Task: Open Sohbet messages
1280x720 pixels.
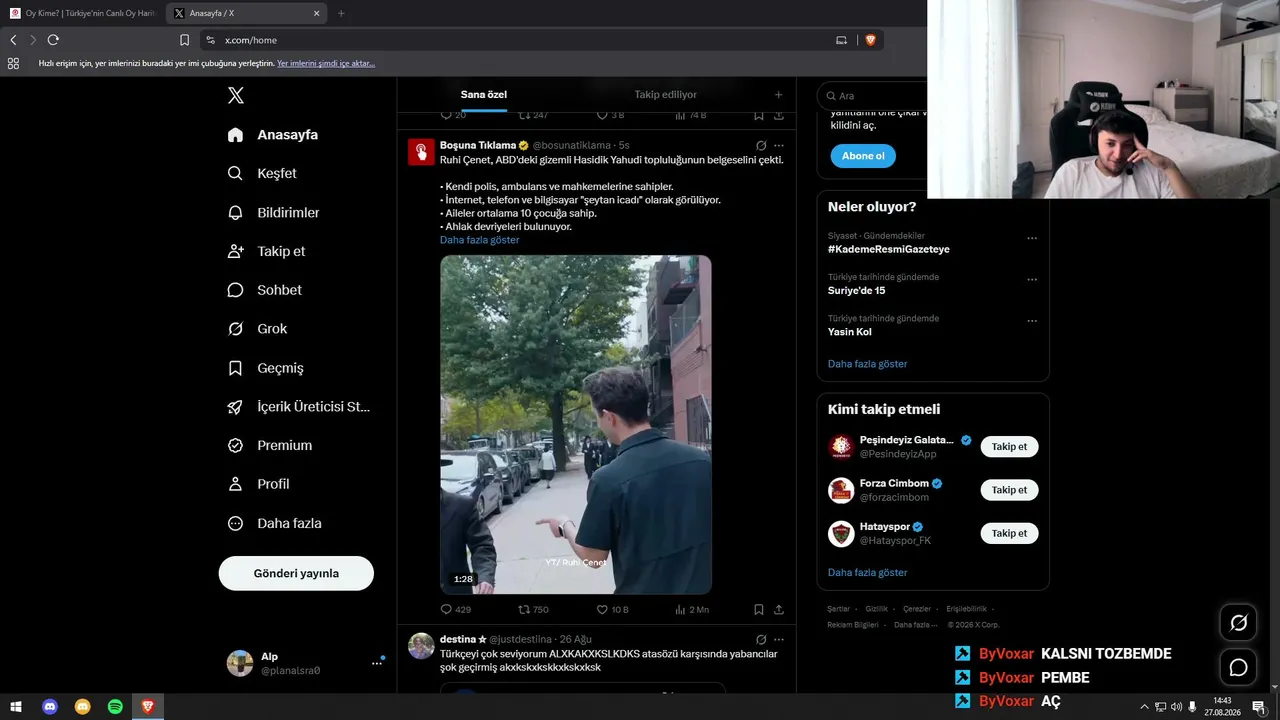Action: (x=264, y=290)
